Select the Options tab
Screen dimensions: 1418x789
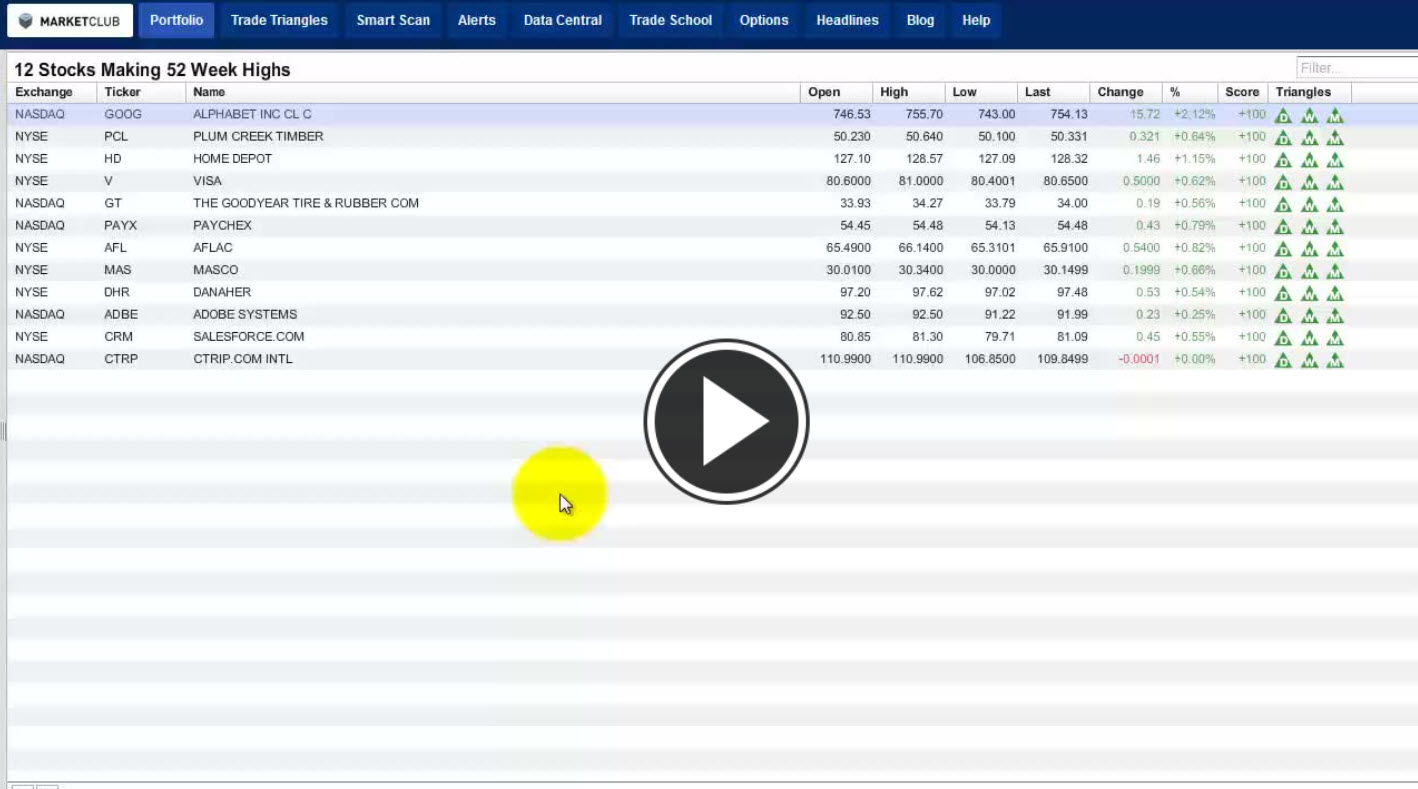point(763,20)
